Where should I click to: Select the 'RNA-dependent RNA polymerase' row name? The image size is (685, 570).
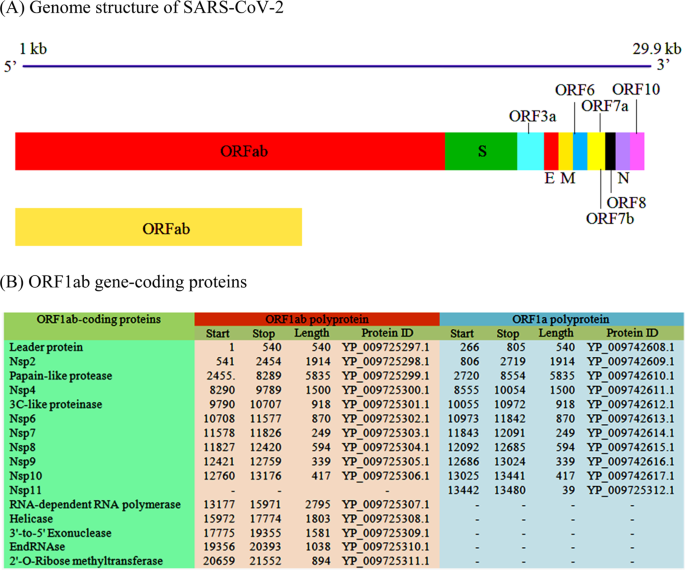coord(95,504)
